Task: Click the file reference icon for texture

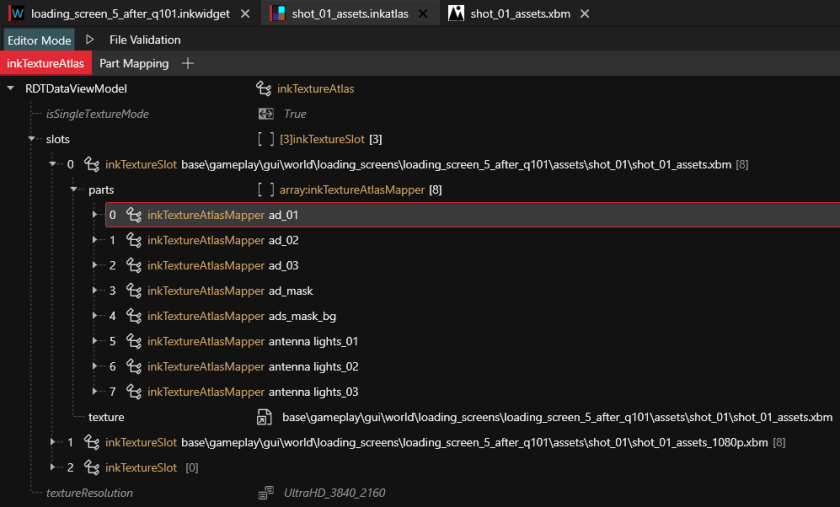Action: click(x=264, y=417)
